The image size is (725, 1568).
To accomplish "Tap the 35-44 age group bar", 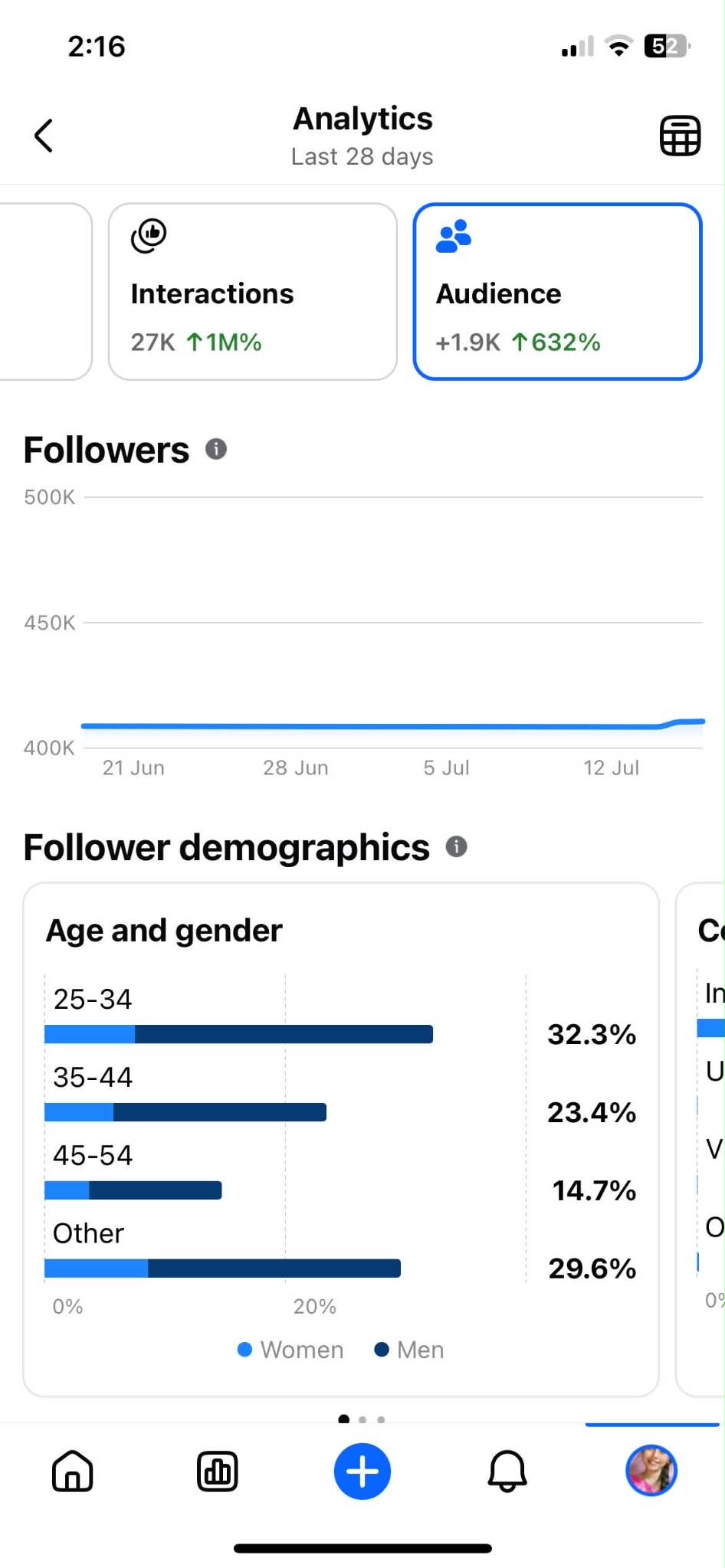I will [185, 1112].
